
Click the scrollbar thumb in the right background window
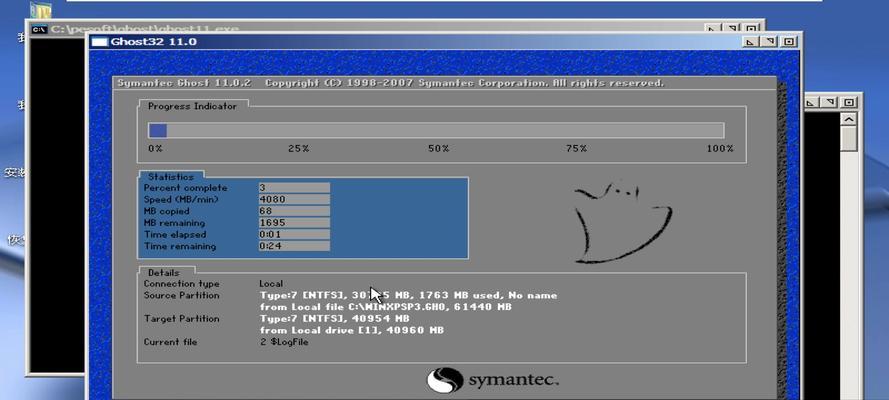(x=849, y=139)
